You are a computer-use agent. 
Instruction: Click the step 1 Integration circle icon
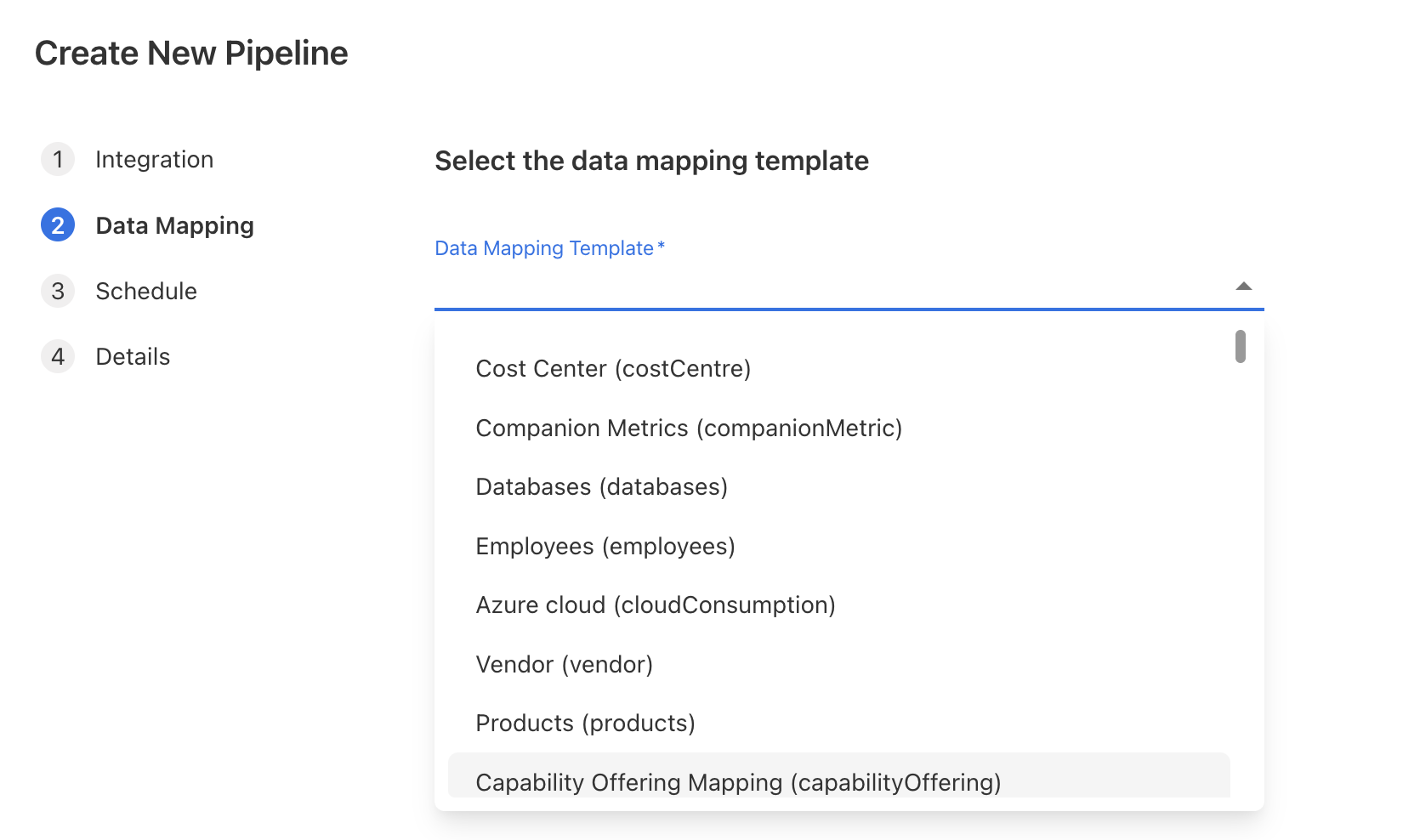pos(57,159)
